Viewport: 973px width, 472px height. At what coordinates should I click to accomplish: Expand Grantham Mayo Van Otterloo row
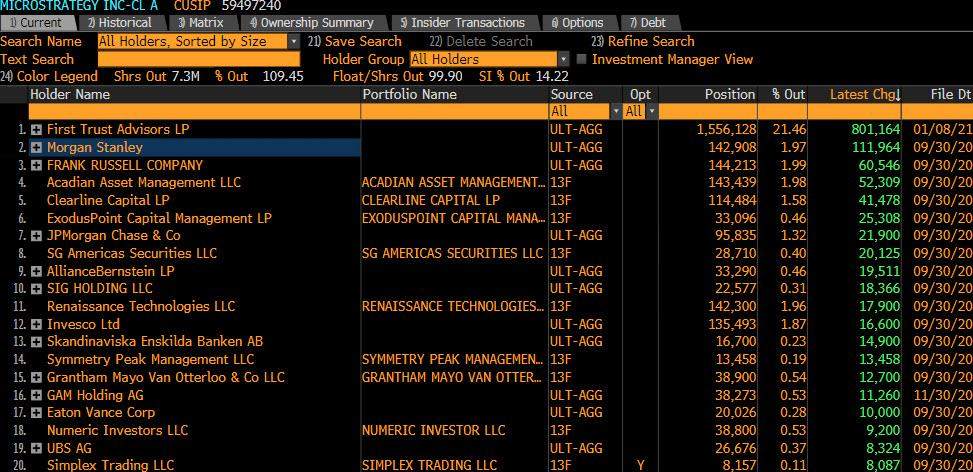point(36,377)
